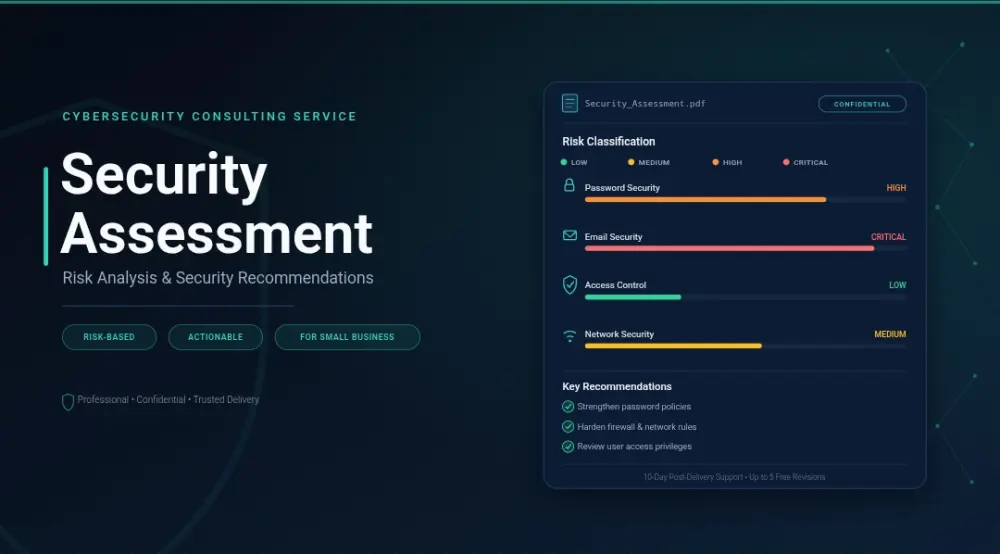Screen dimensions: 1000x554
Task: Click Professional Confidential Trusted Delivery text
Action: tap(168, 400)
